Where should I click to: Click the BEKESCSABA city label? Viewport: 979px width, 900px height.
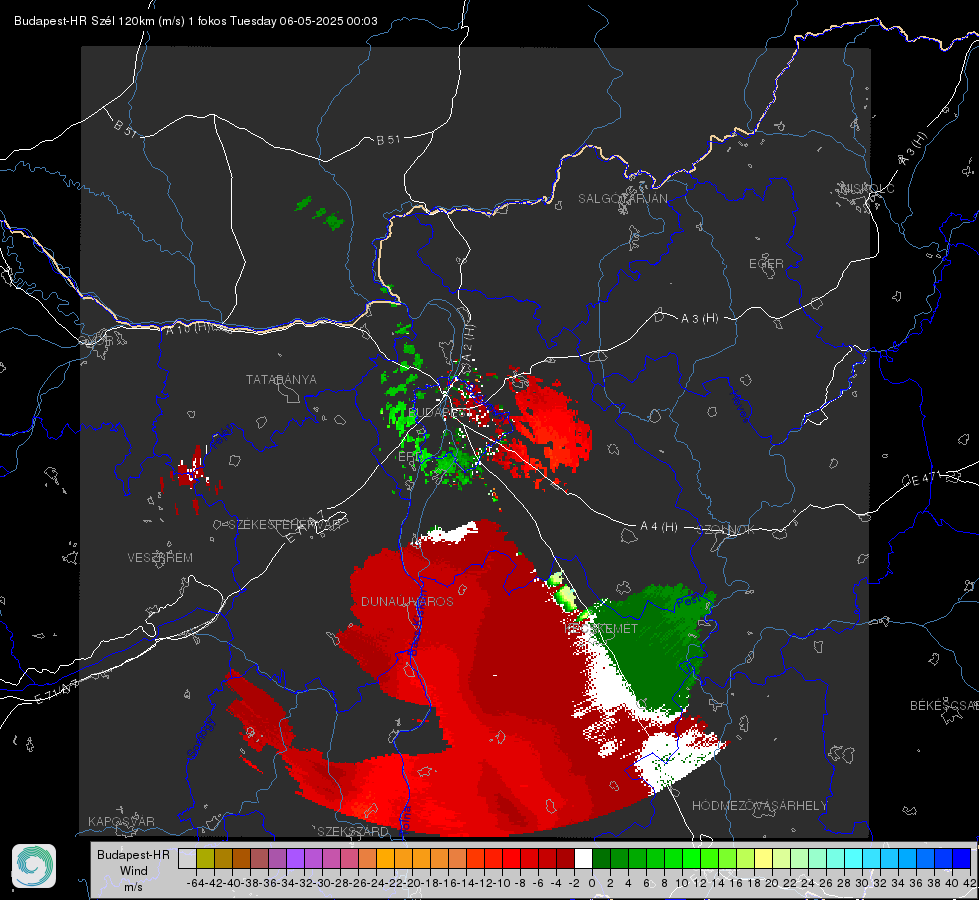[x=944, y=706]
